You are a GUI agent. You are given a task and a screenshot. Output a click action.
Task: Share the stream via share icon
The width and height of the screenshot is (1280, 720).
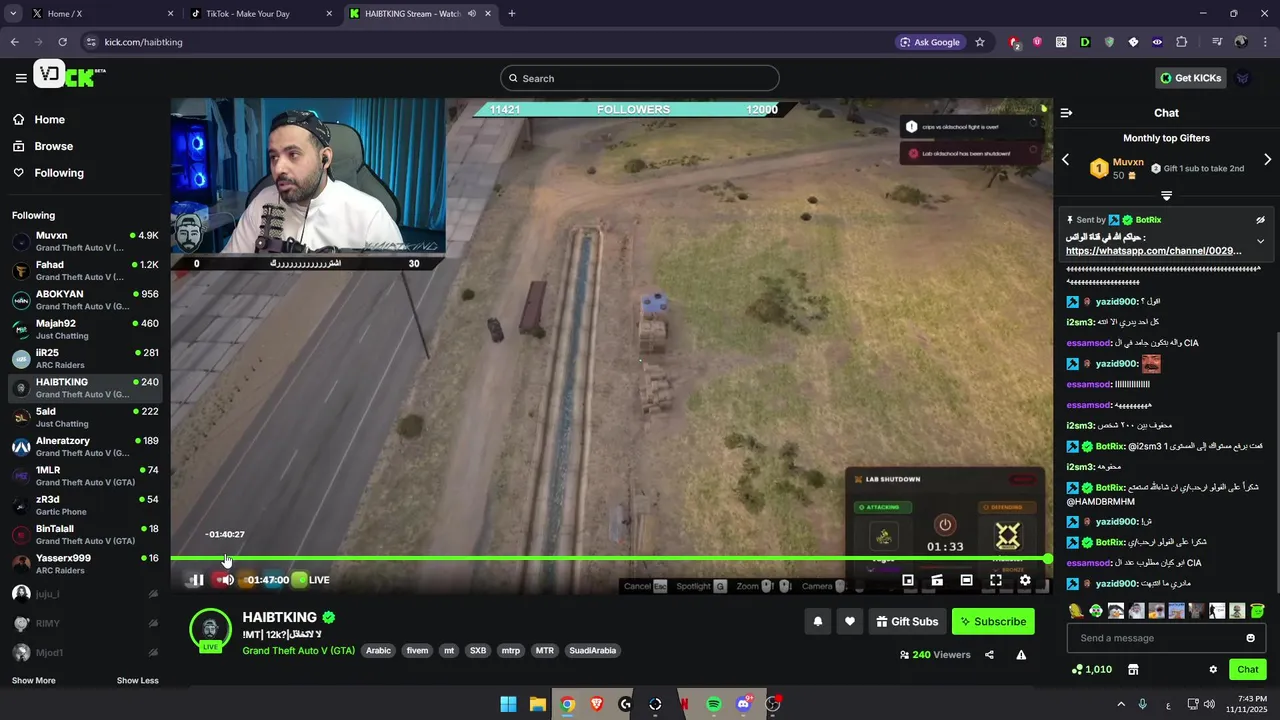(x=989, y=655)
